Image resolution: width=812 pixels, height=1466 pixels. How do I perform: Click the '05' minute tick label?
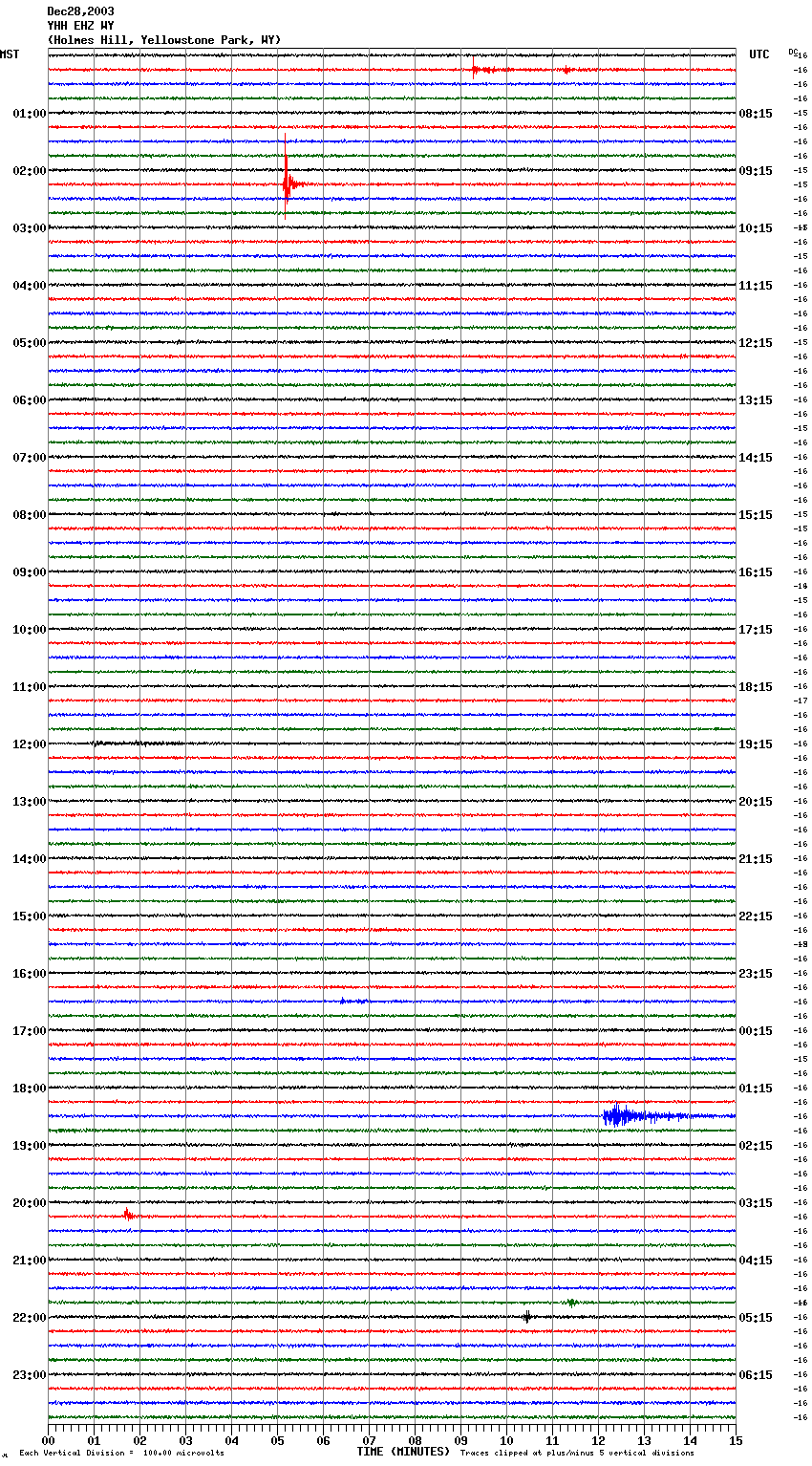click(277, 1440)
